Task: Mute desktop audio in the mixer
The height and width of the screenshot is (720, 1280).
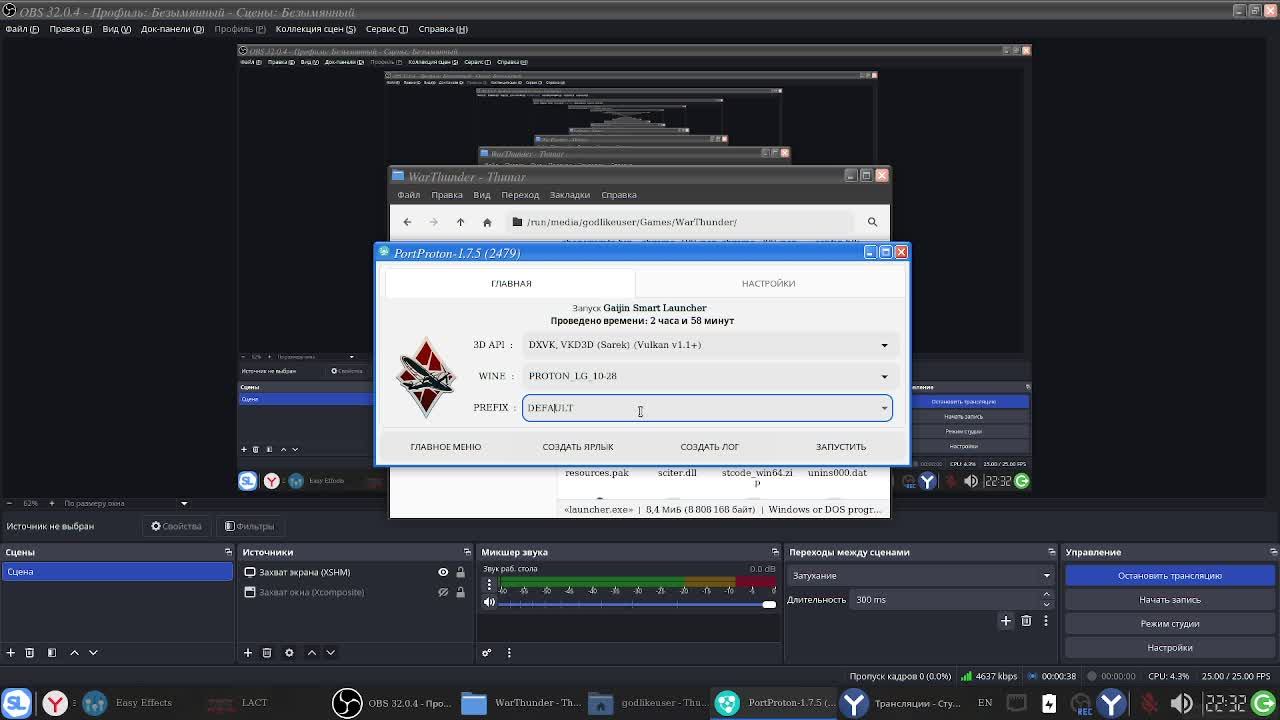Action: [x=489, y=602]
